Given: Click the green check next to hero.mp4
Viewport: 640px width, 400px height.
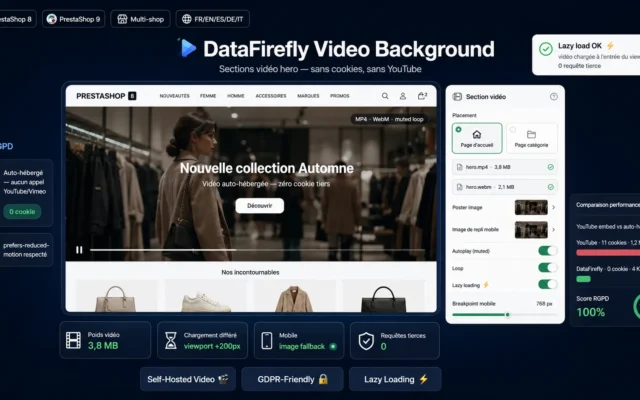Looking at the screenshot, I should coord(550,167).
